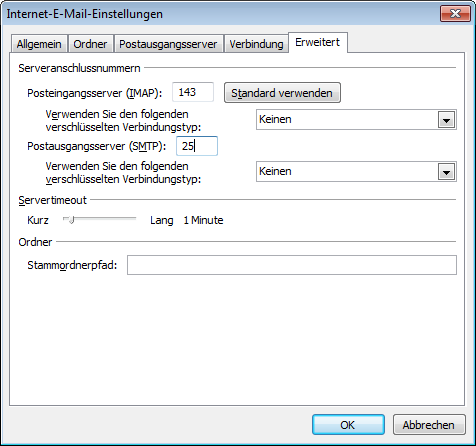
Task: Click the Standard verwenden button
Action: coord(282,93)
